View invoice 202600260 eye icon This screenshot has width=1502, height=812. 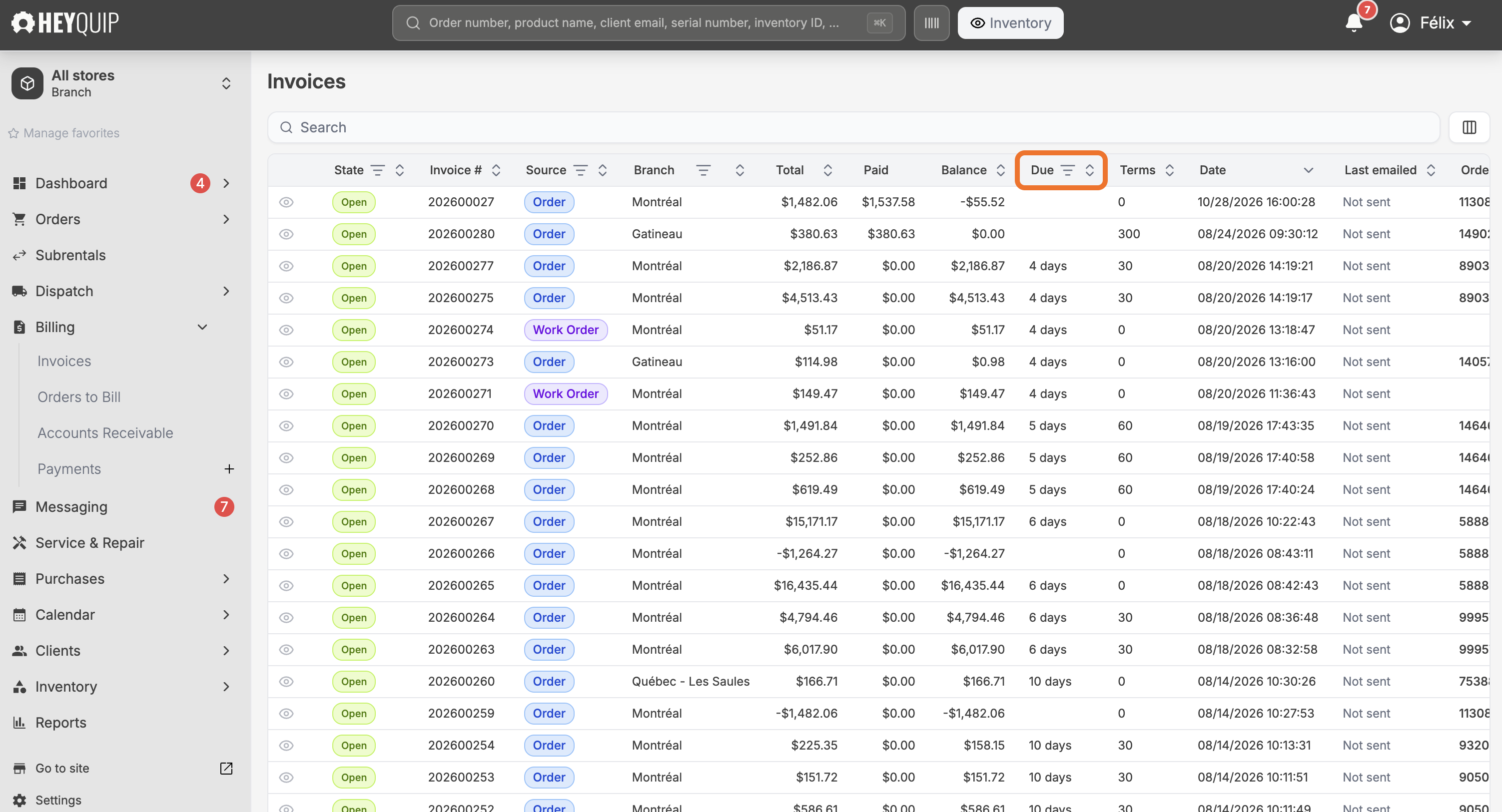pyautogui.click(x=286, y=682)
